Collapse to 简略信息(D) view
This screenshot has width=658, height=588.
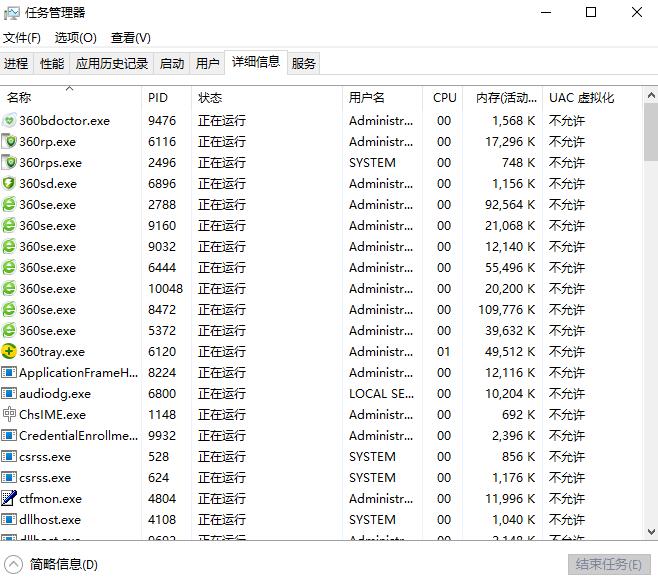click(x=51, y=564)
